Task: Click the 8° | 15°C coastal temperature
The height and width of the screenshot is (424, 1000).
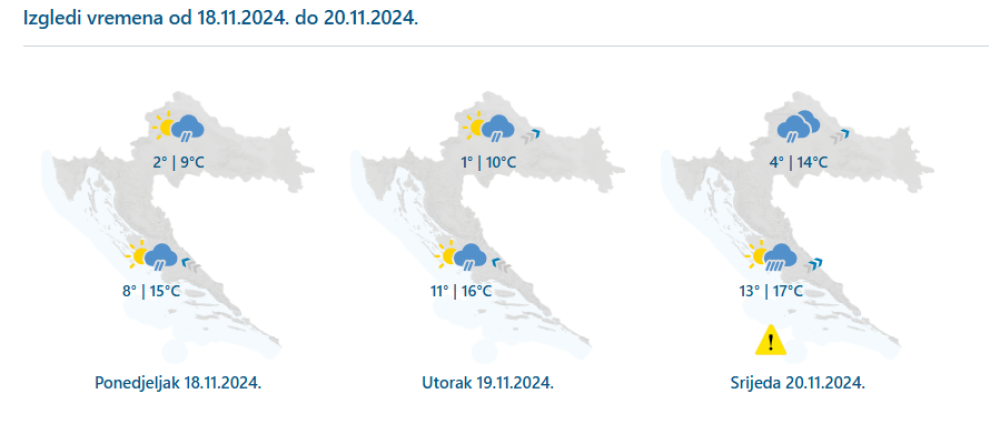Action: point(151,291)
